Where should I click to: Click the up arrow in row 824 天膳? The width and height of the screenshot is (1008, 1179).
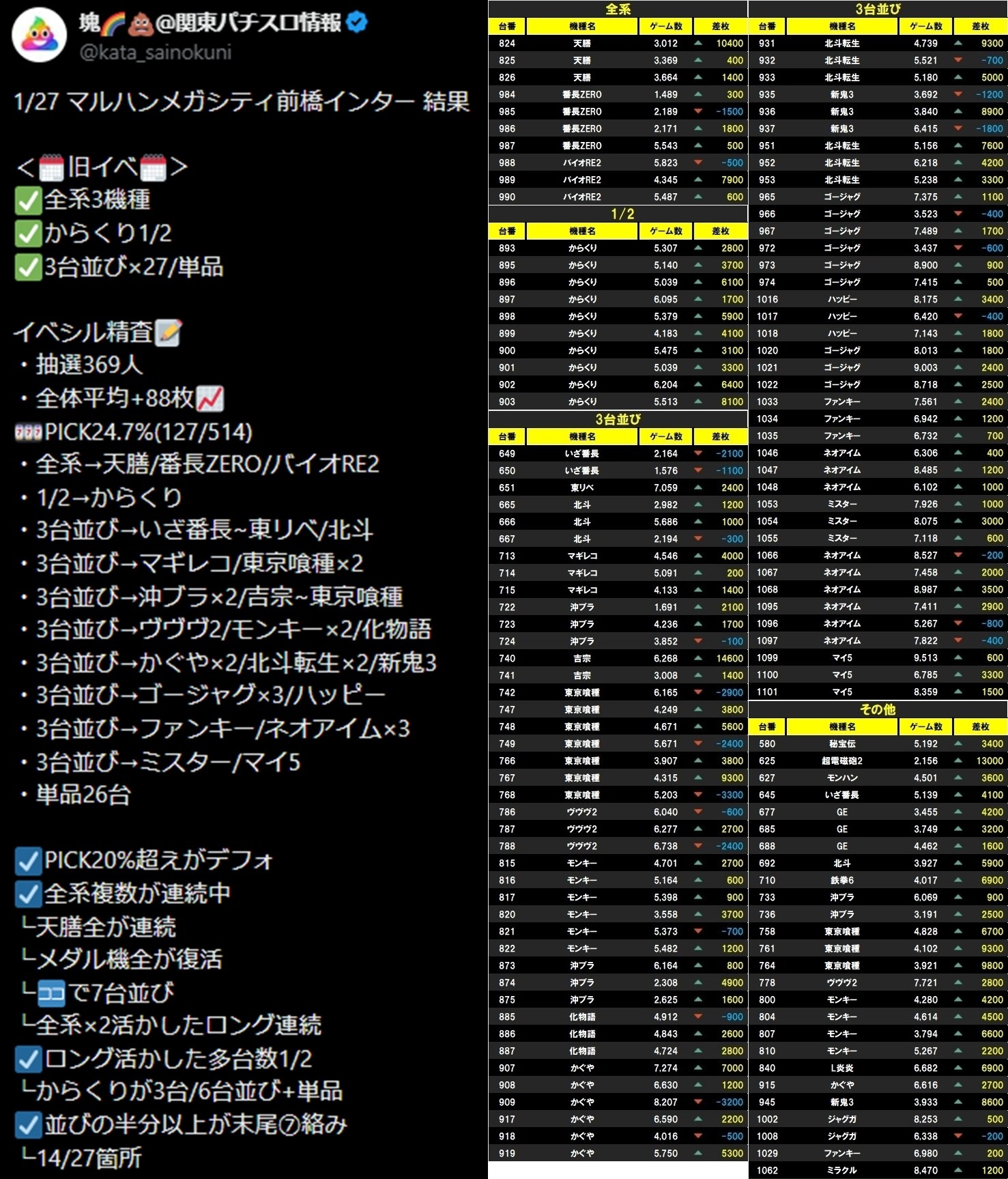coord(698,42)
